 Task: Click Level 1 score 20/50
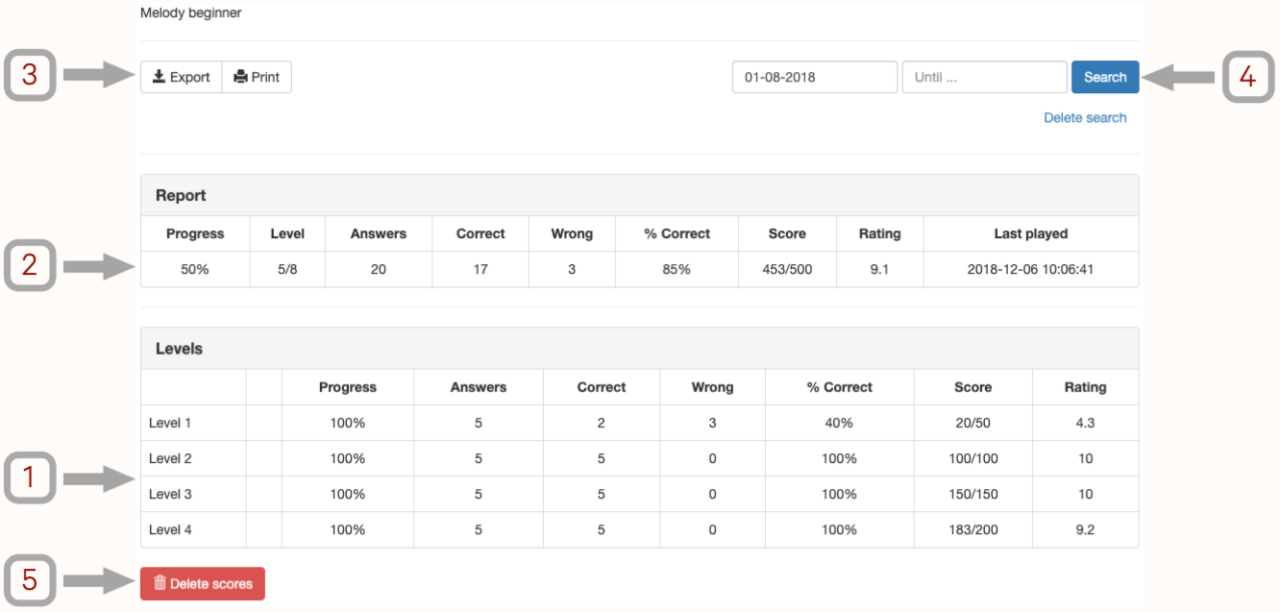[x=973, y=423]
